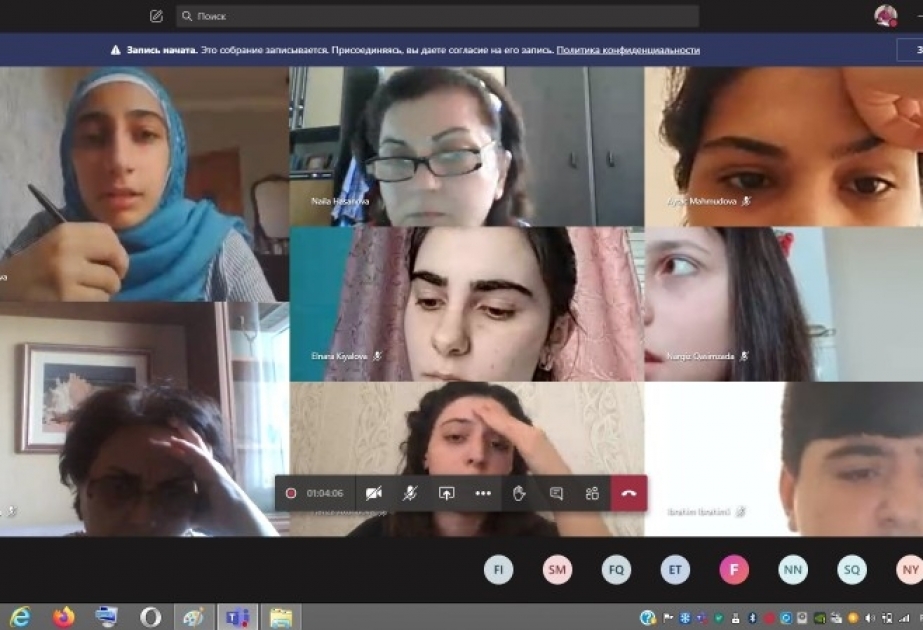Click Naila Hasanova's video tile
Screen dimensions: 923x630
click(x=467, y=146)
